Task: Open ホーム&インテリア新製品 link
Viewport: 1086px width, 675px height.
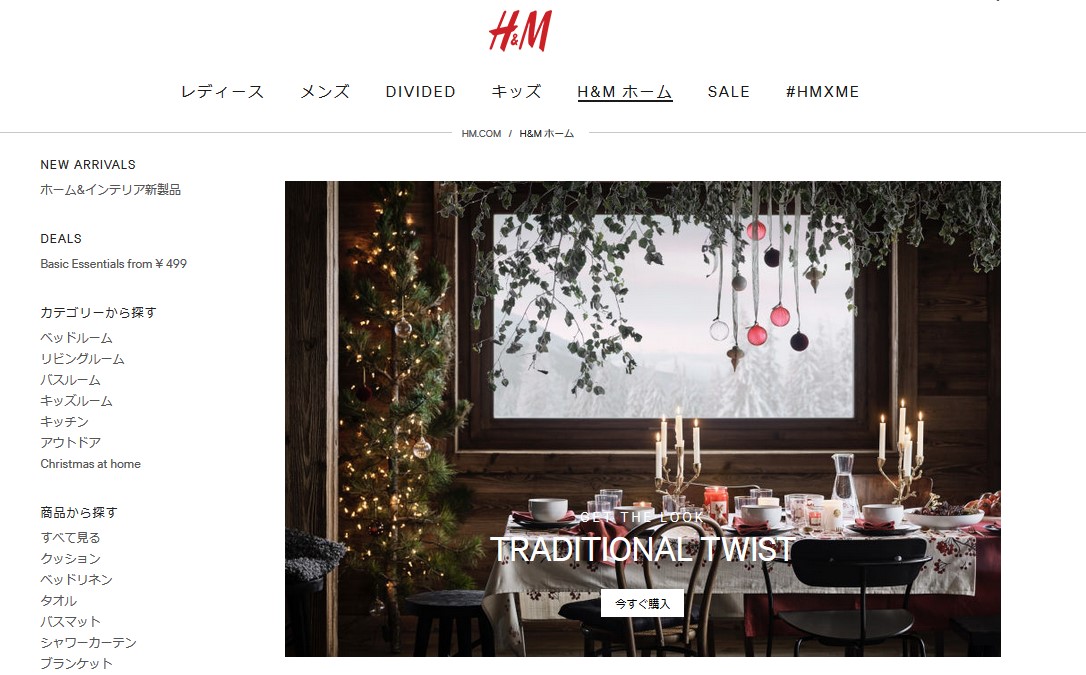Action: [x=110, y=190]
